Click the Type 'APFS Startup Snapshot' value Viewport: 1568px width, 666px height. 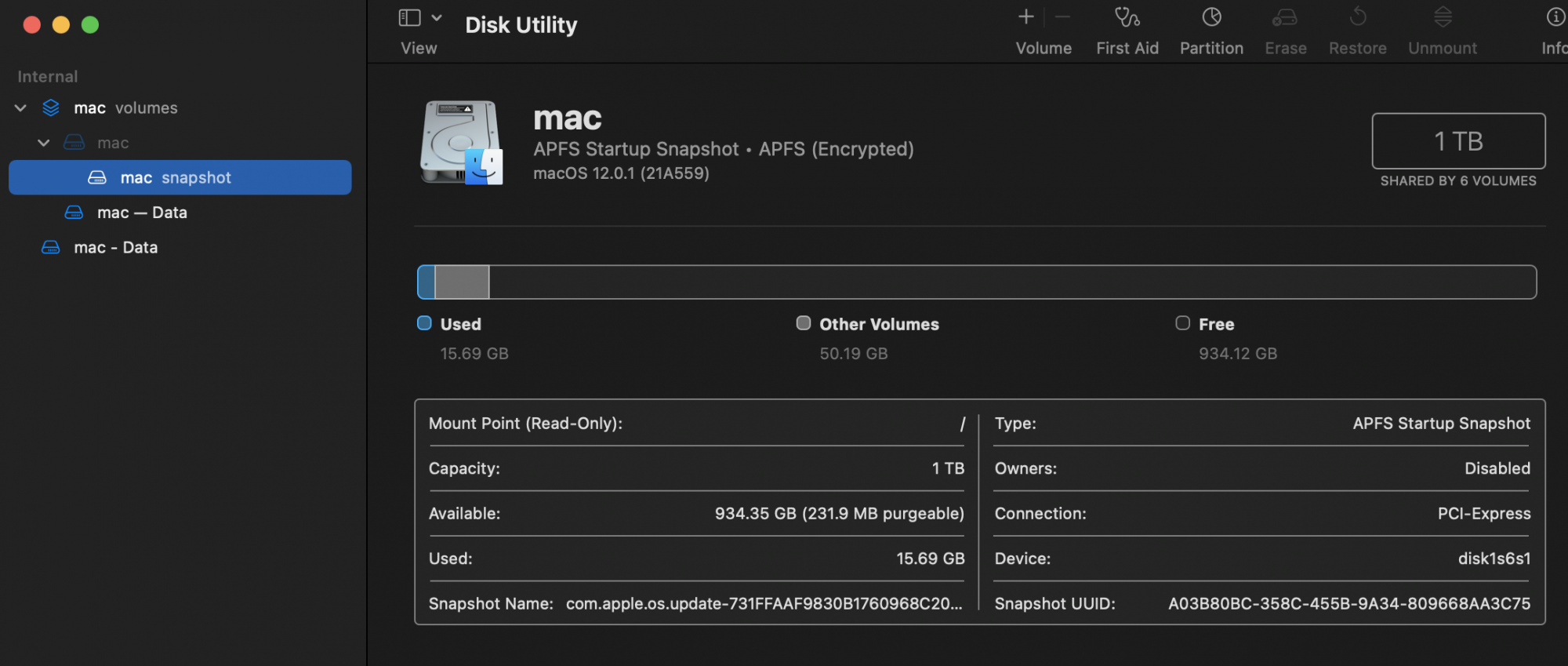(1442, 424)
